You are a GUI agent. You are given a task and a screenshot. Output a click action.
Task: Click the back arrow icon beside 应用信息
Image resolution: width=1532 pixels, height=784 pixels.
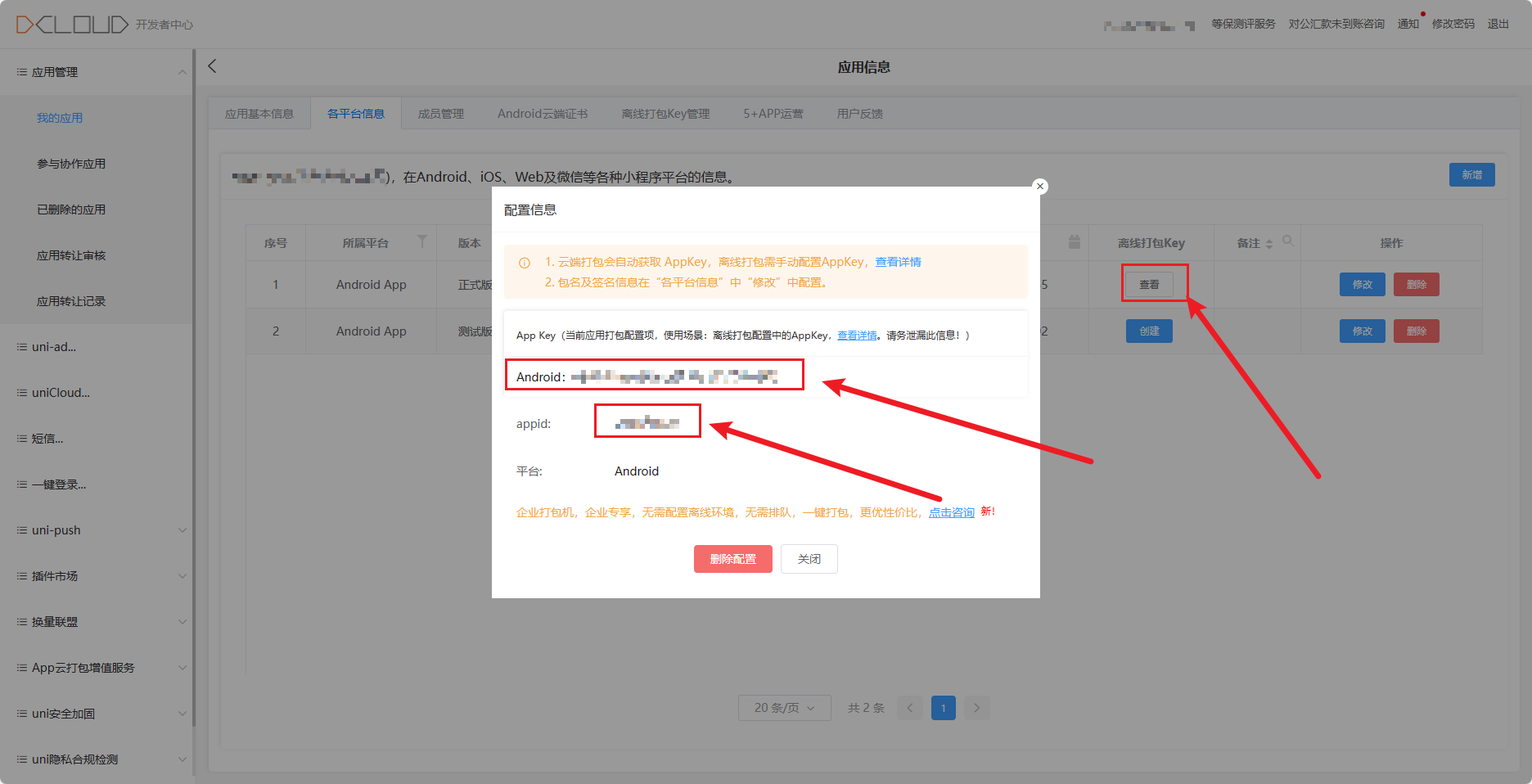[x=212, y=66]
